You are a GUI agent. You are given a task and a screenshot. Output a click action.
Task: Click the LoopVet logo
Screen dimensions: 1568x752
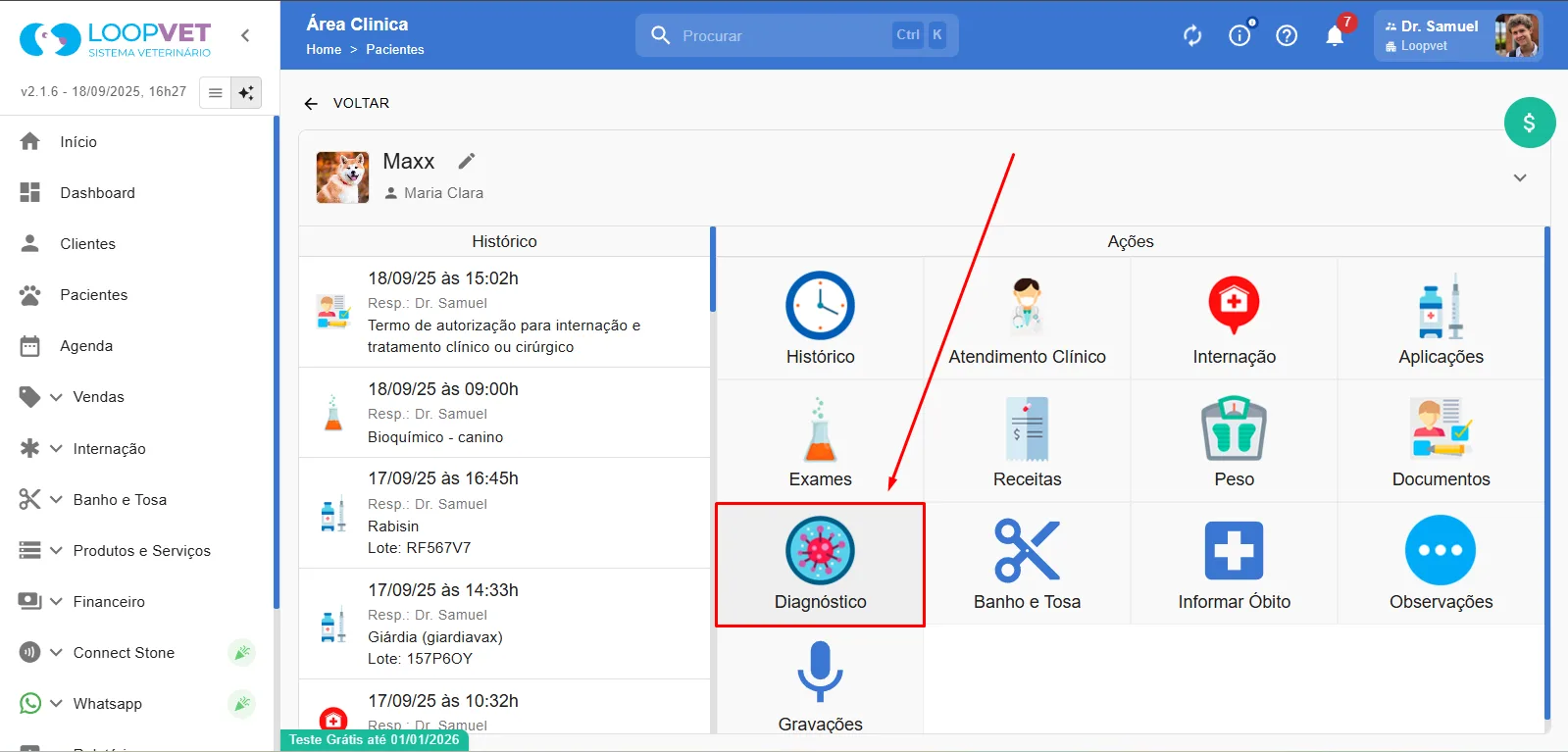[116, 38]
